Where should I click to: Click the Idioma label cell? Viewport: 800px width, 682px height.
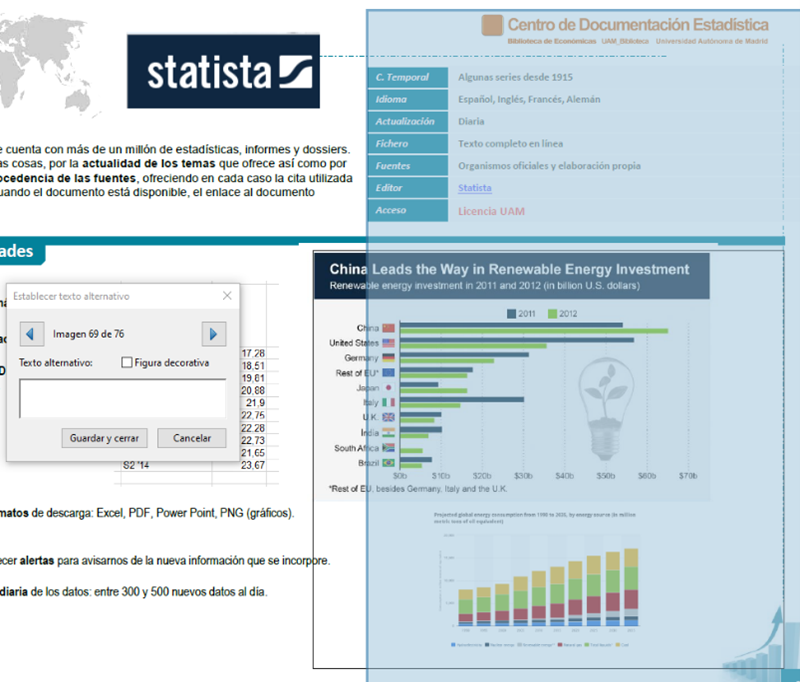point(408,99)
